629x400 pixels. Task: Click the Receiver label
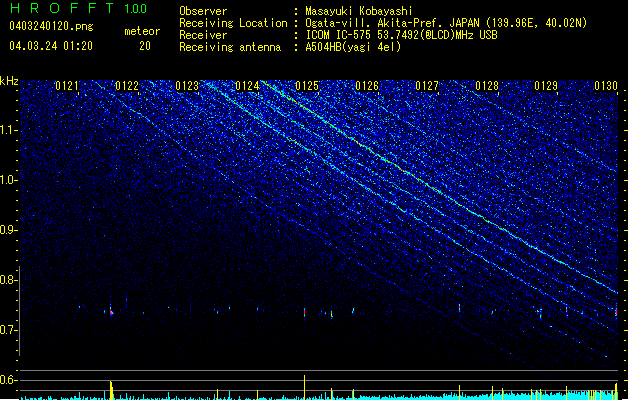click(x=203, y=35)
